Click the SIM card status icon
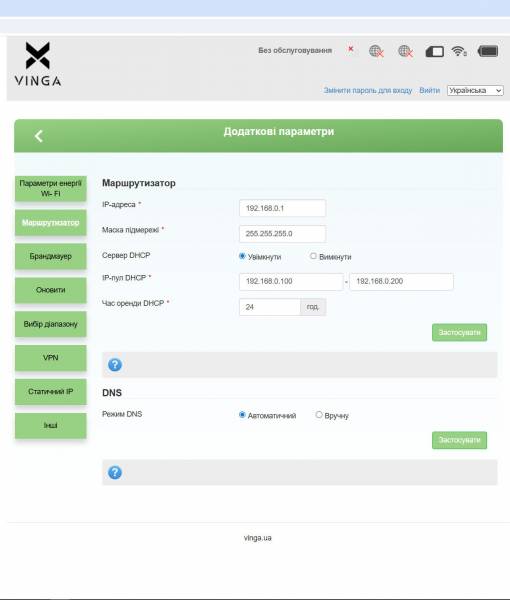 point(435,51)
